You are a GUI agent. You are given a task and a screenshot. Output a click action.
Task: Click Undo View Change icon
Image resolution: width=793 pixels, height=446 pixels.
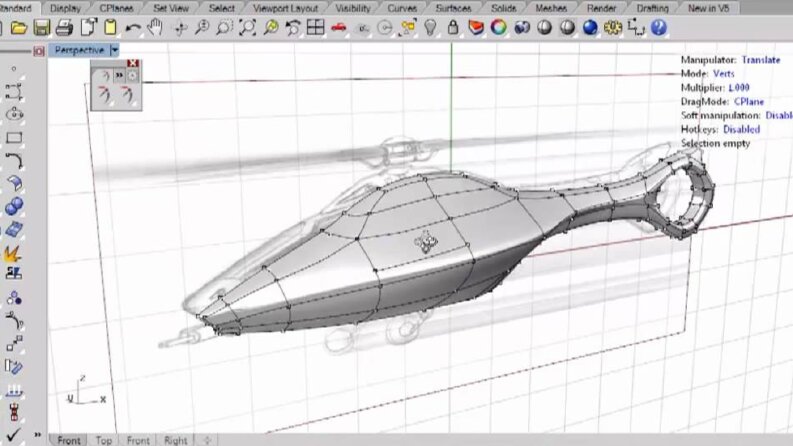[x=293, y=28]
